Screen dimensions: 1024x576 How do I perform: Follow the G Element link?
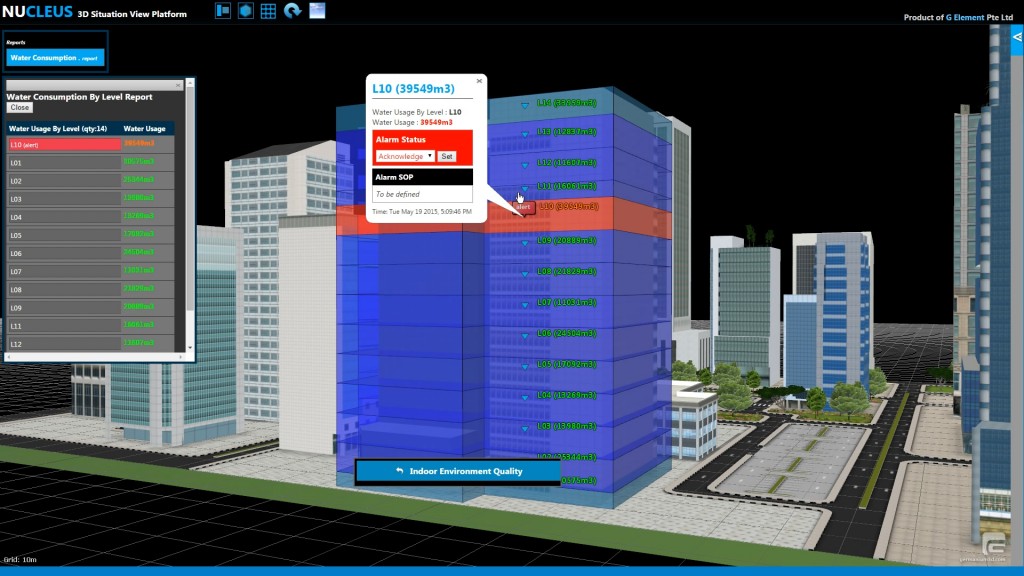(965, 17)
